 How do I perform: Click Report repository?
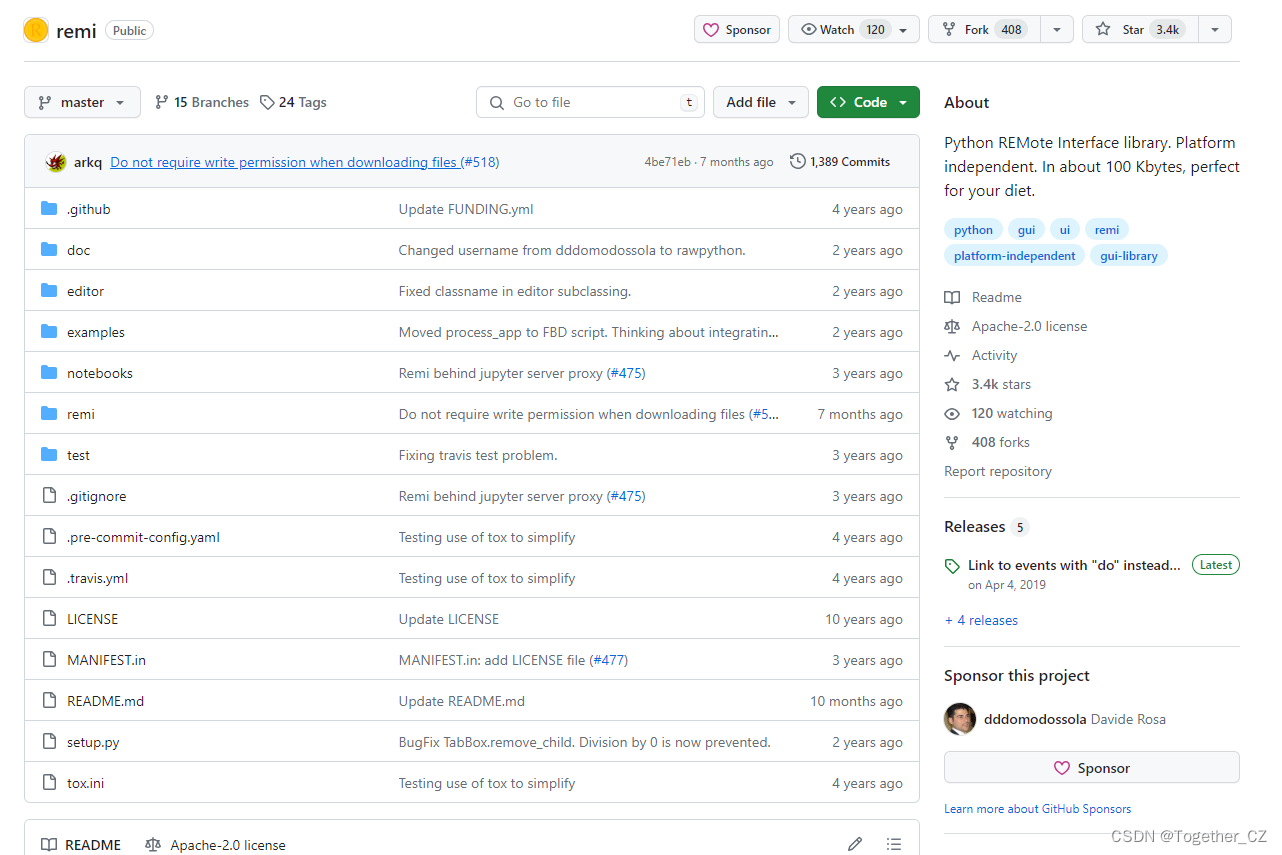click(x=998, y=471)
